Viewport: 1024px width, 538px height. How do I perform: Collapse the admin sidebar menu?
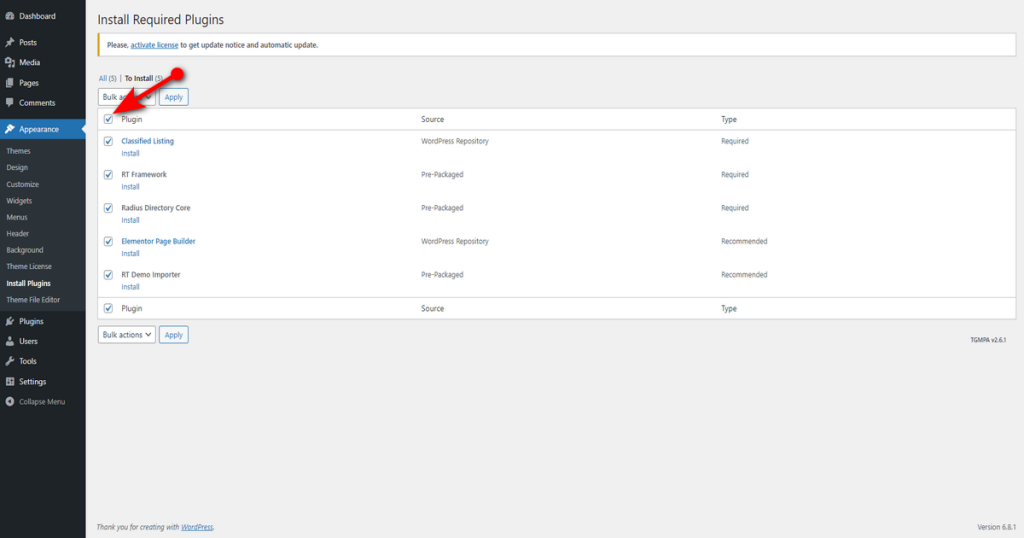pos(42,402)
